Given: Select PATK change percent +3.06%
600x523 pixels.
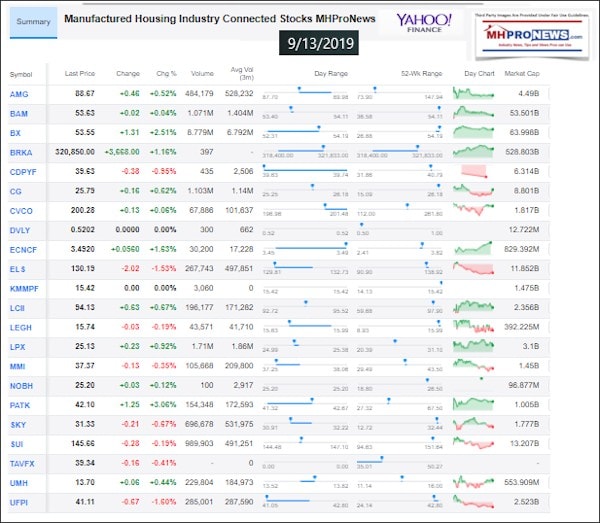Looking at the screenshot, I should tap(163, 405).
